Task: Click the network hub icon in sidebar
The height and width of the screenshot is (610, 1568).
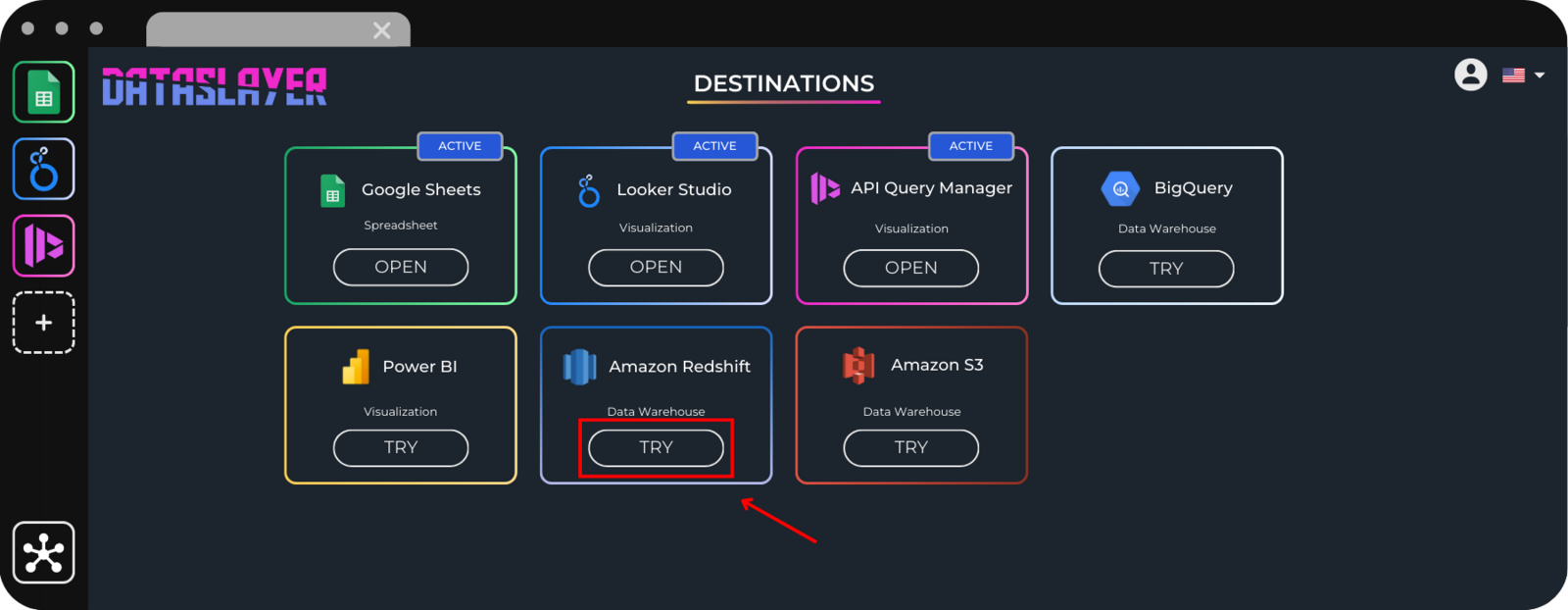Action: (43, 553)
